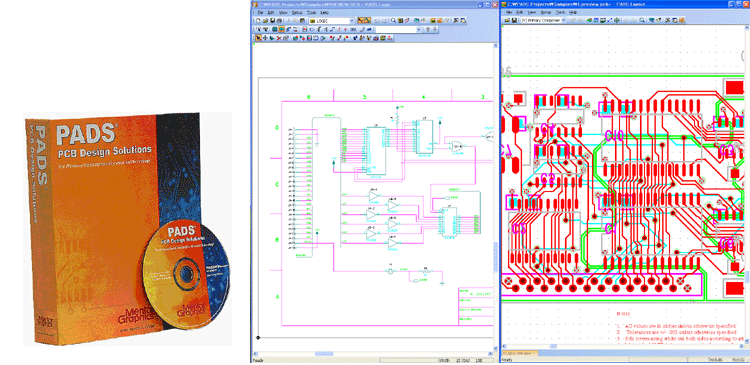
Task: Click the Open folder icon in PADS Layout
Action: click(x=507, y=20)
